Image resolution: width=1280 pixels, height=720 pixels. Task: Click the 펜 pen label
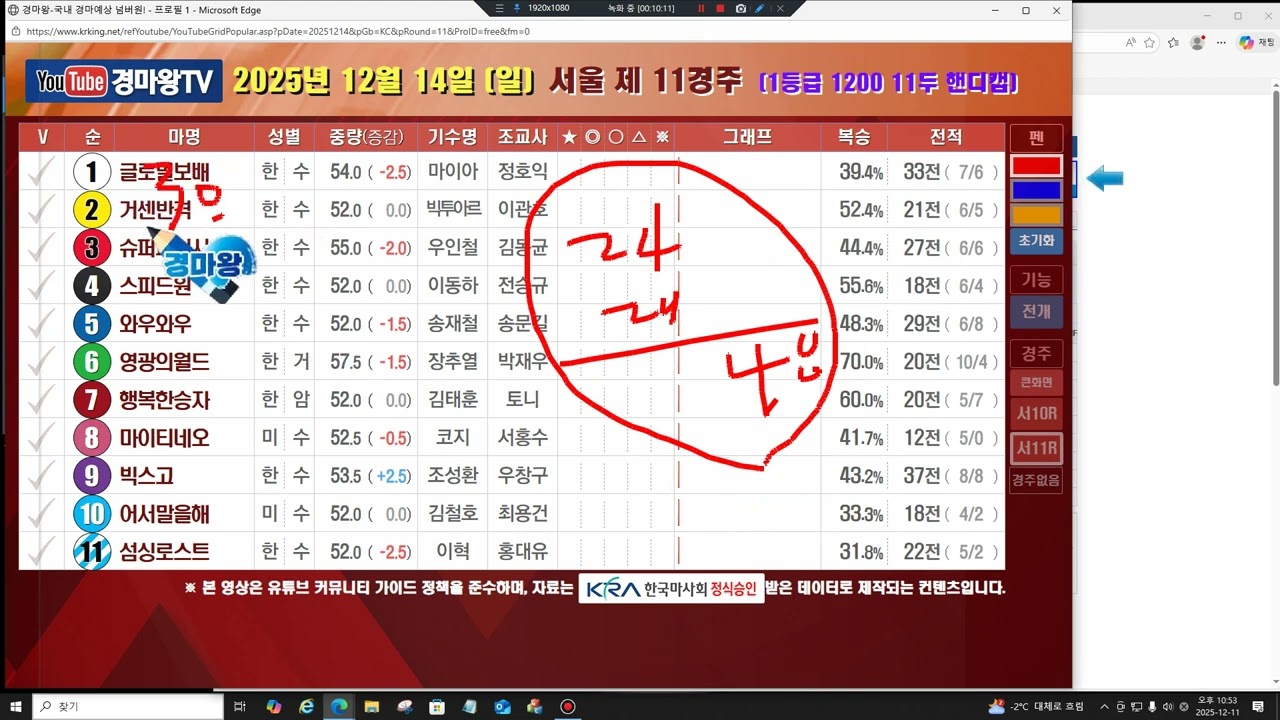click(x=1036, y=138)
